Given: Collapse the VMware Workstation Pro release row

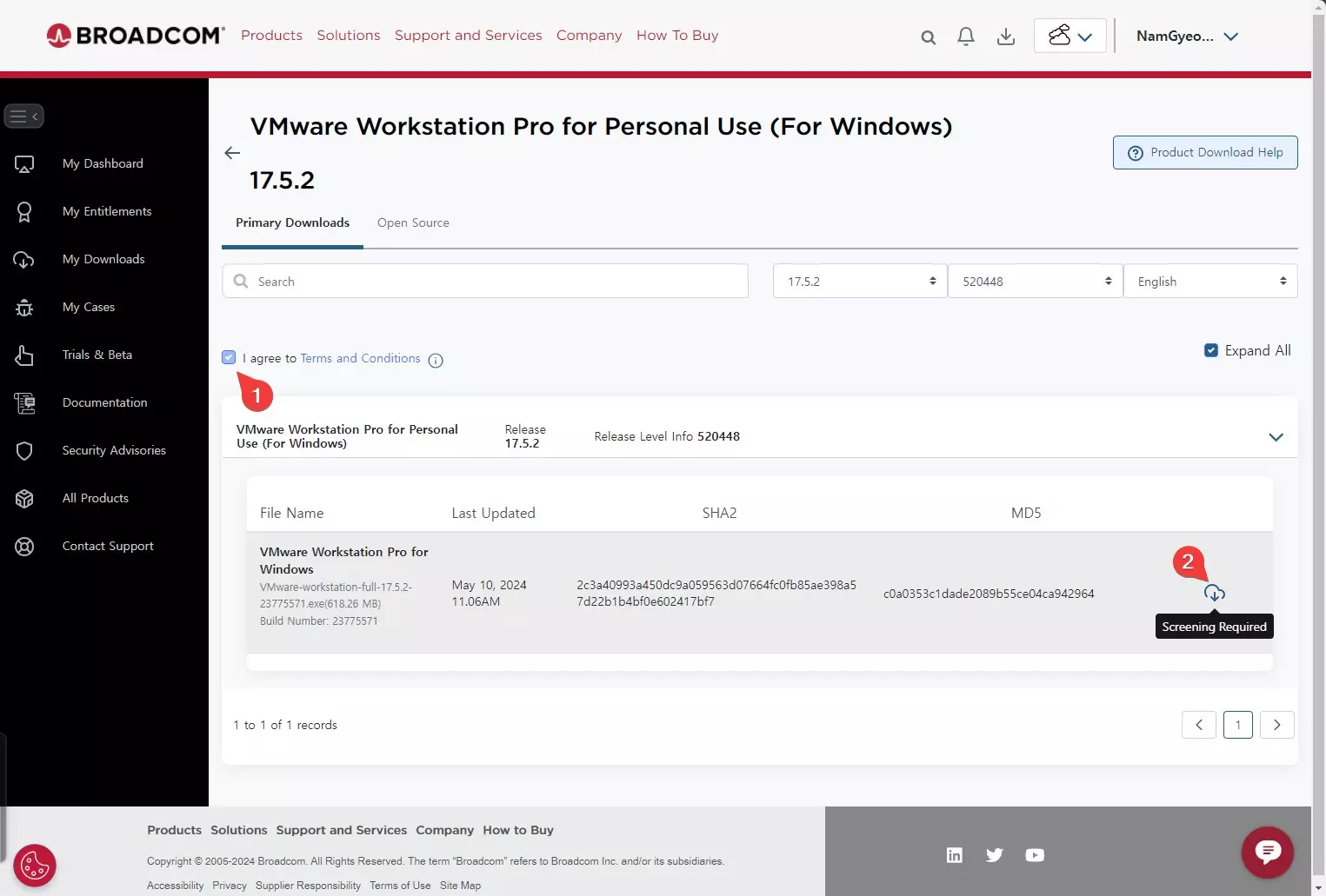Looking at the screenshot, I should coord(1276,437).
